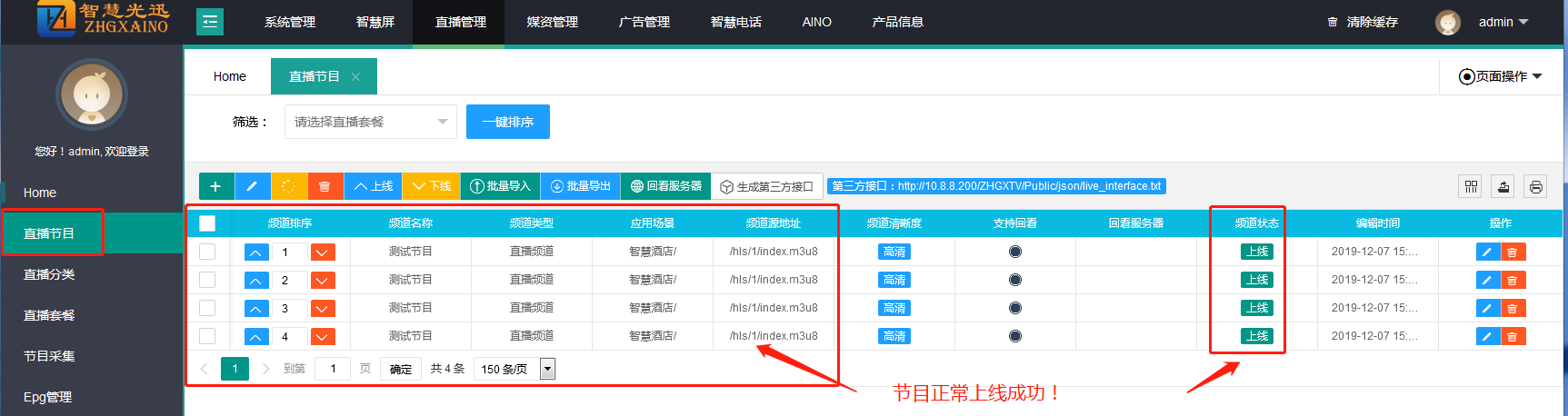Toggle the select-all checkbox in table header
Image resolution: width=1568 pixels, height=416 pixels.
[207, 223]
